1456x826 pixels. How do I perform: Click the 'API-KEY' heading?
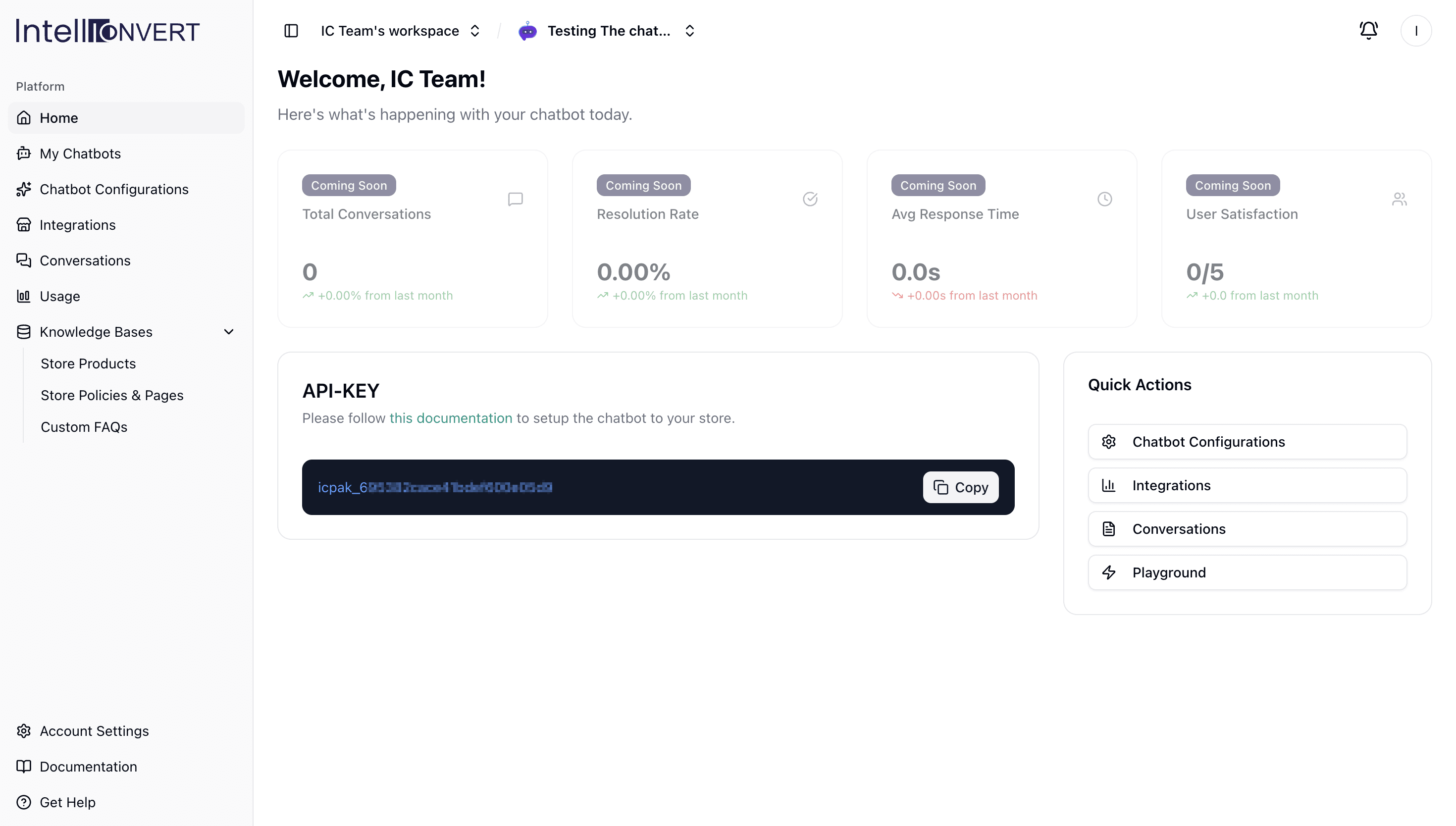coord(340,391)
